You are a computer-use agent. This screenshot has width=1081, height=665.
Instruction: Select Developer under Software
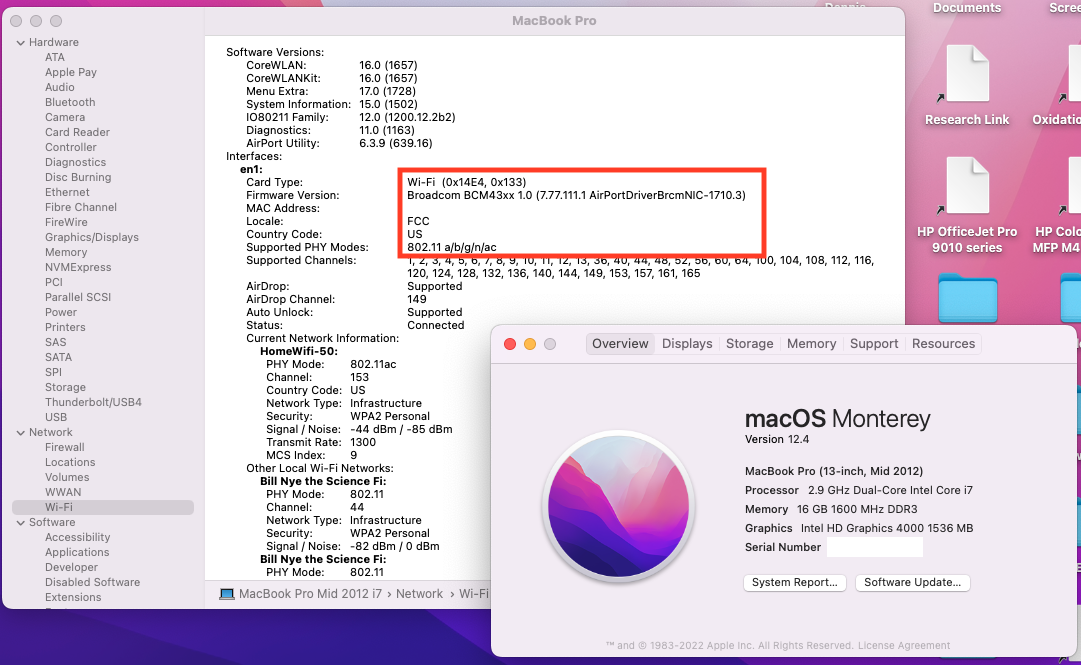point(72,568)
